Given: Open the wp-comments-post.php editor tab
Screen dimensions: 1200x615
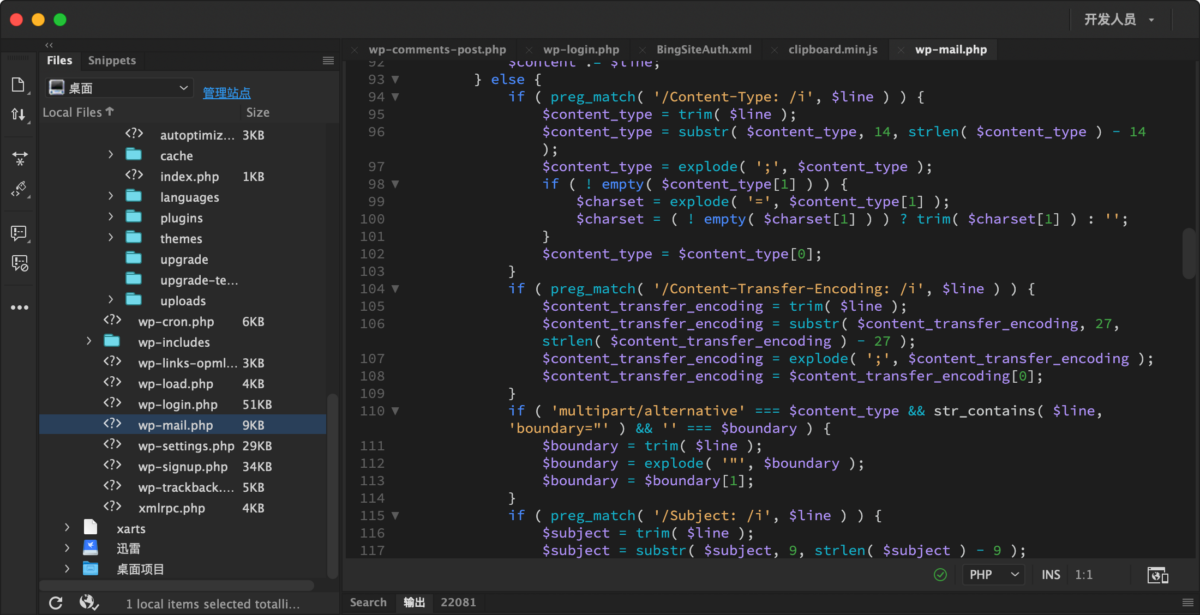Looking at the screenshot, I should point(437,50).
